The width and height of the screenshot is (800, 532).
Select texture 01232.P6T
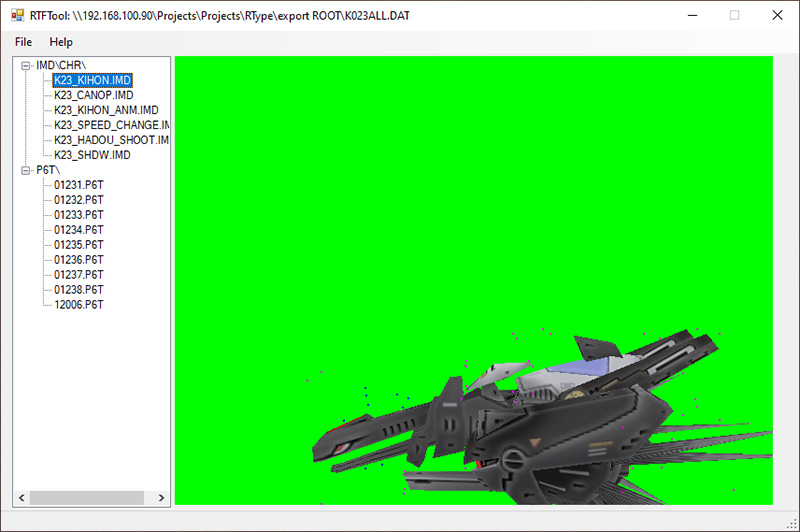tap(79, 200)
